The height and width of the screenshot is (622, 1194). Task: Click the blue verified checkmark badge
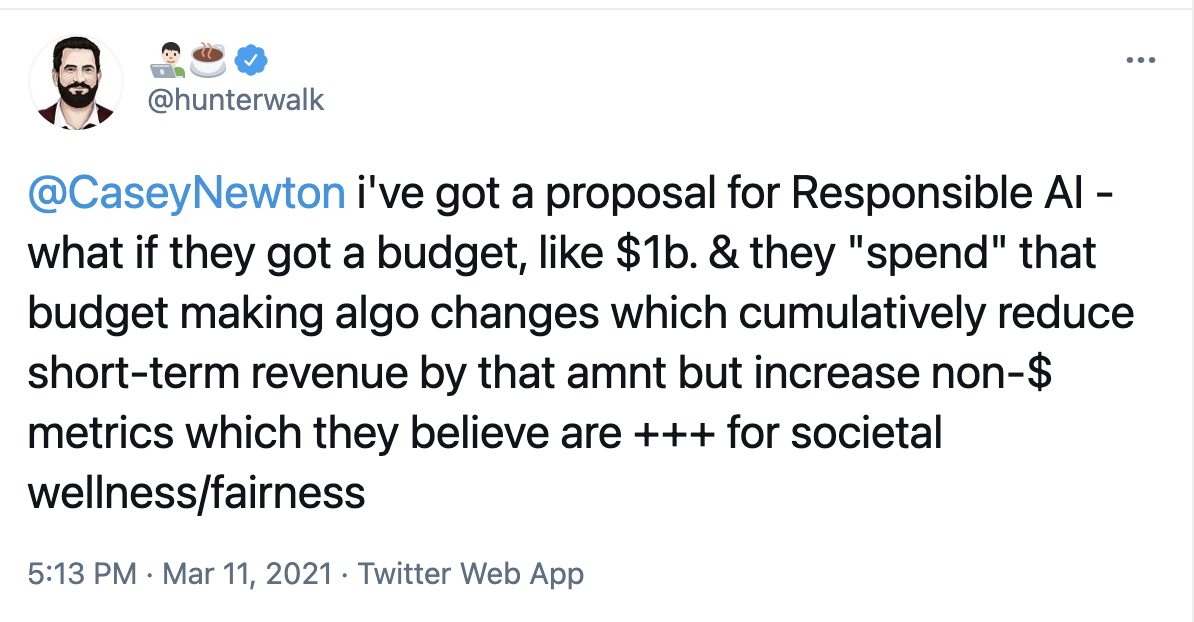click(x=249, y=62)
